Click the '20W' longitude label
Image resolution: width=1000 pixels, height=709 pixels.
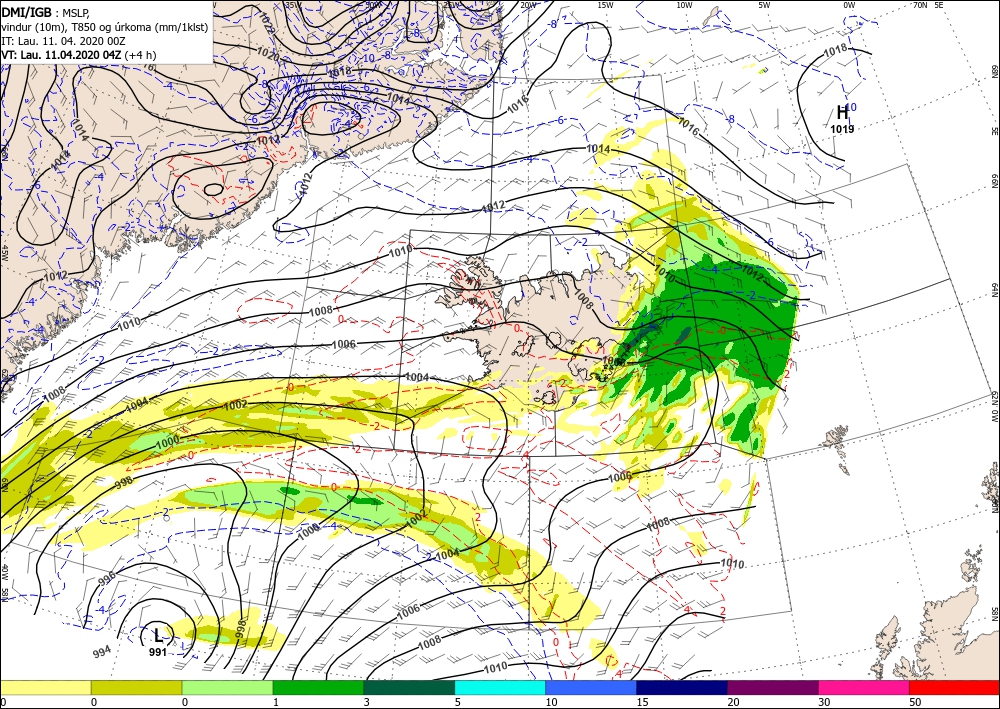click(x=527, y=5)
